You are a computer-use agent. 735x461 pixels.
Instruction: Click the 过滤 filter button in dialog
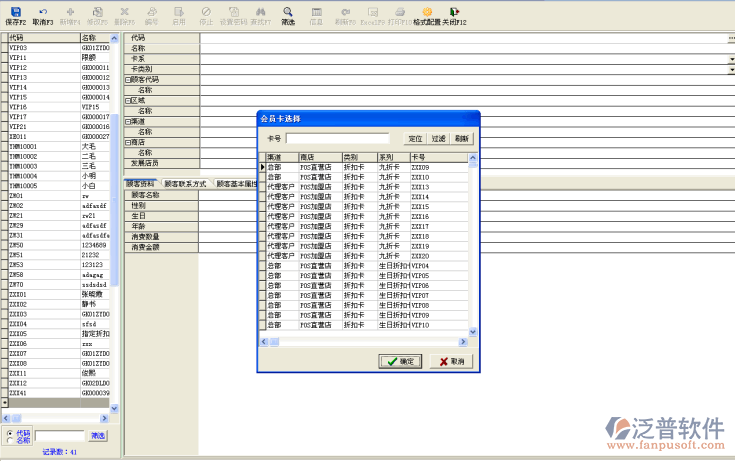[439, 138]
